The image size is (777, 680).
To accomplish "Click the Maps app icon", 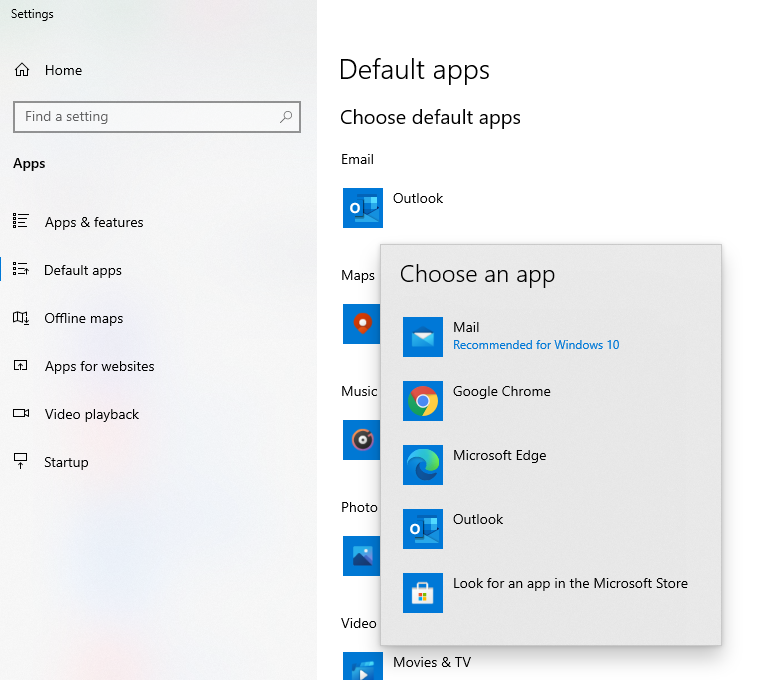I will (x=362, y=324).
